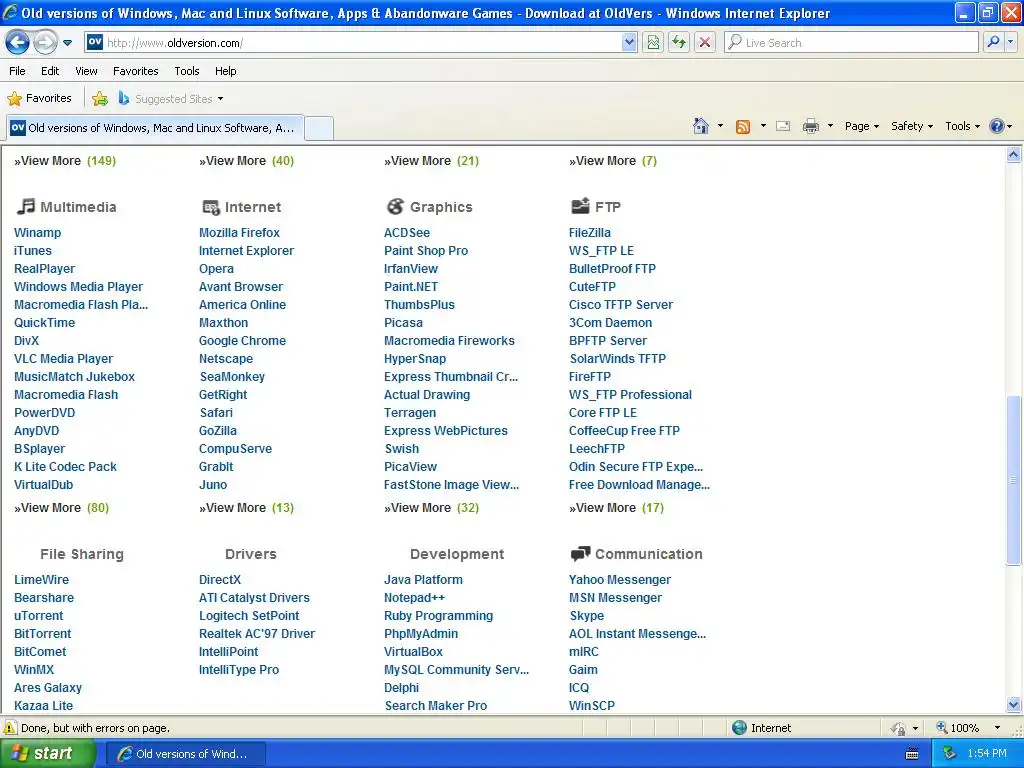Click the search magnifier button
This screenshot has width=1024, height=768.
pyautogui.click(x=993, y=42)
